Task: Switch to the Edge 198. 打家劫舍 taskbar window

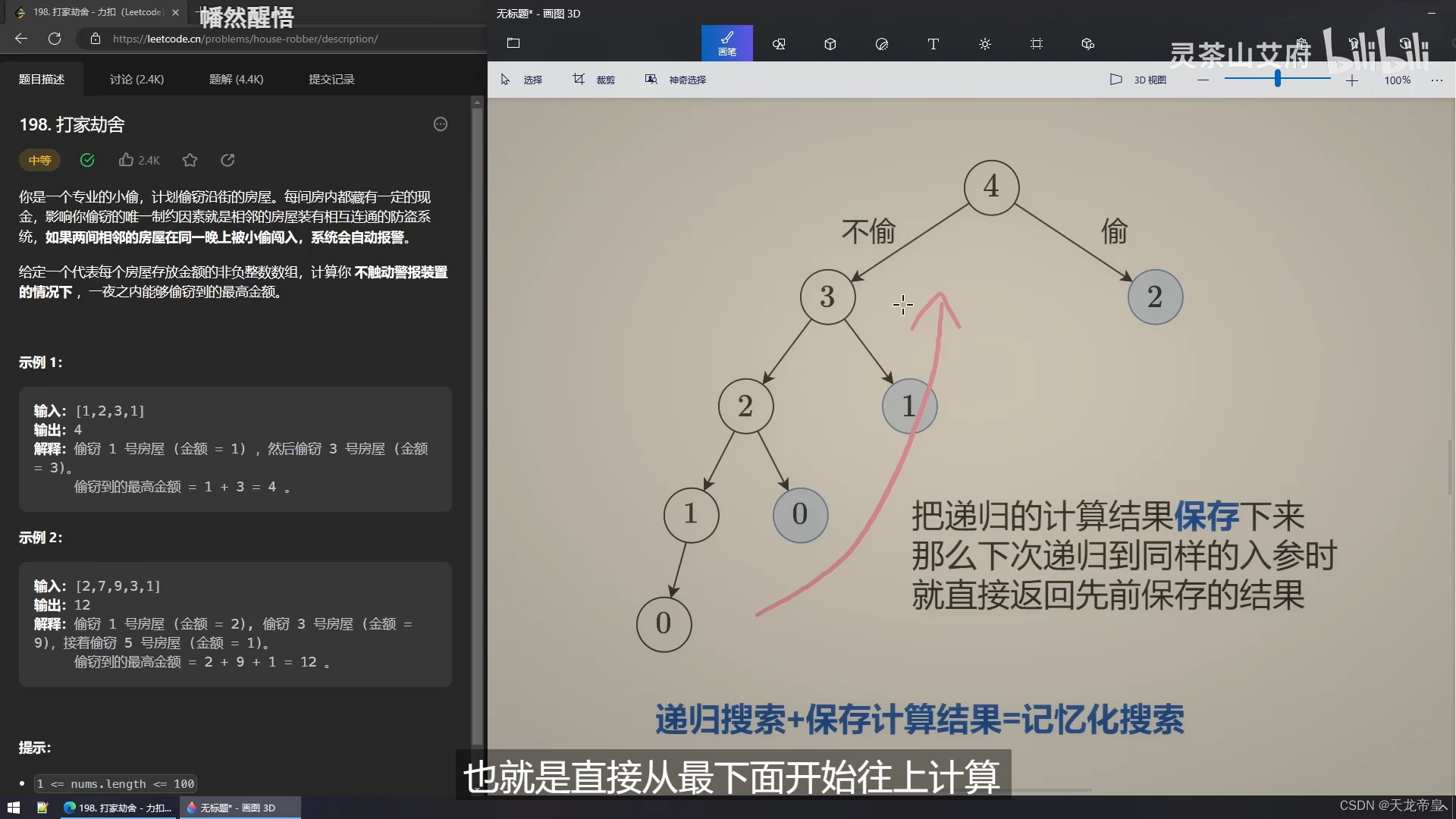Action: pos(118,808)
